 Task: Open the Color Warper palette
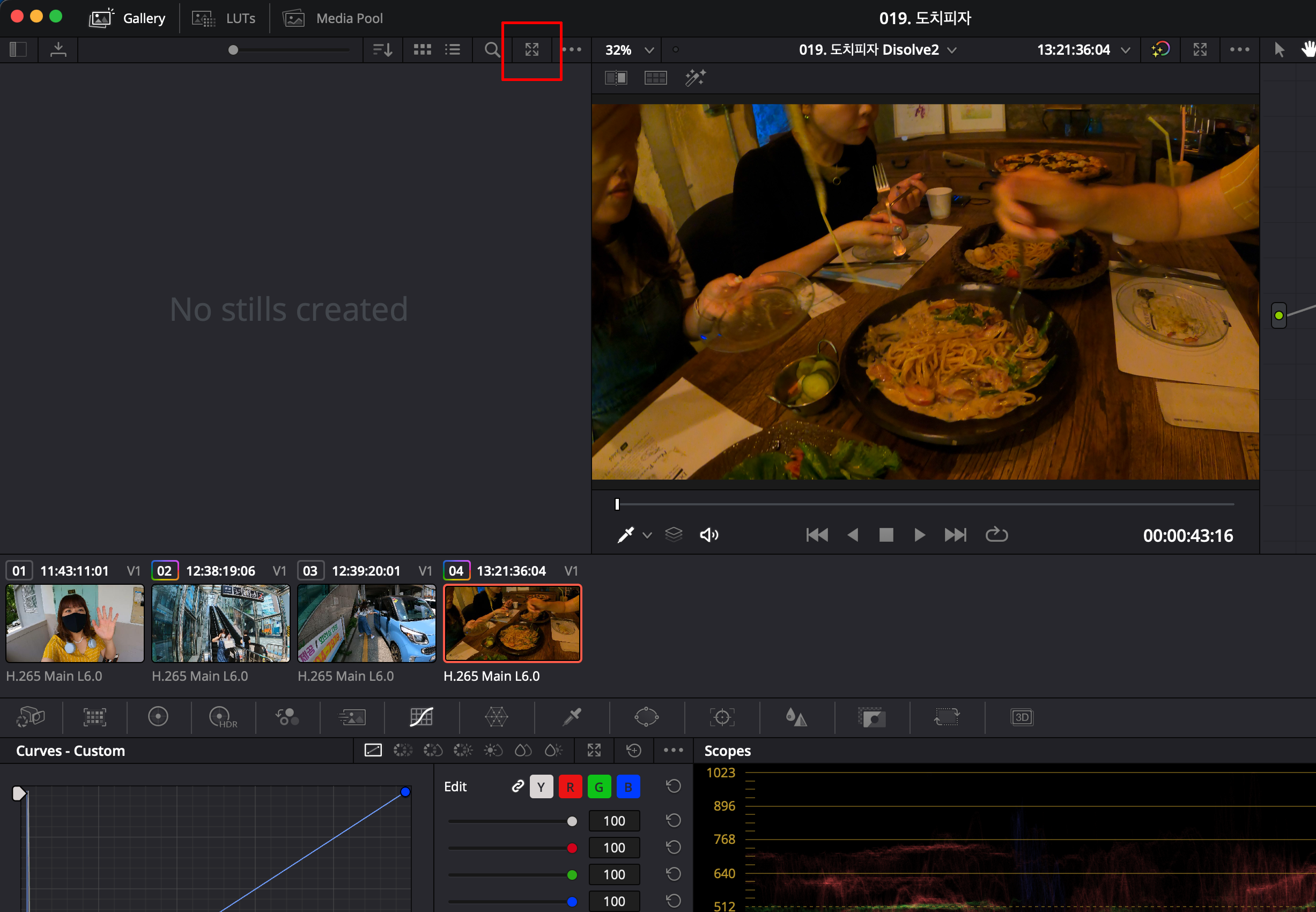pos(496,717)
